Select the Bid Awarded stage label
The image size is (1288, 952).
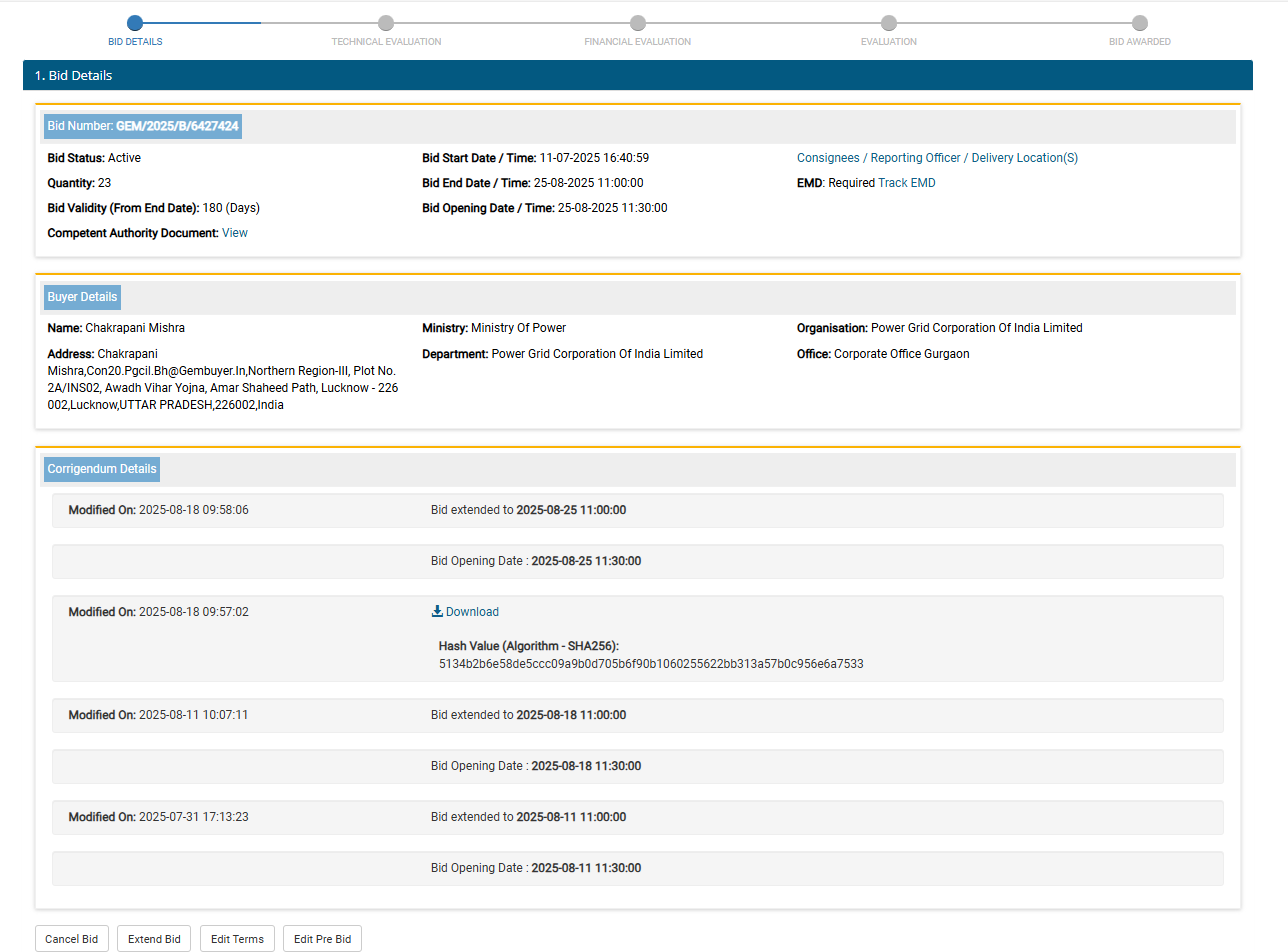(x=1139, y=42)
